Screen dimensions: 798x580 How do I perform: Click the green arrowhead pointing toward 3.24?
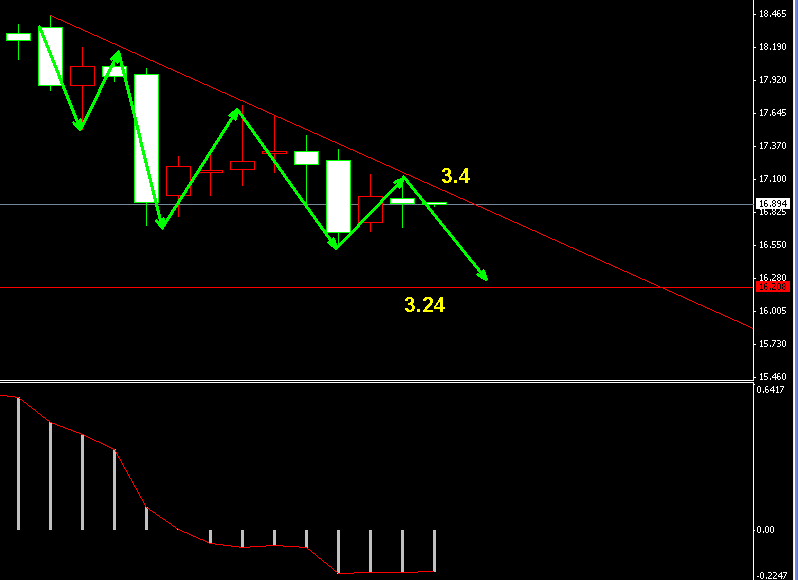[x=483, y=277]
